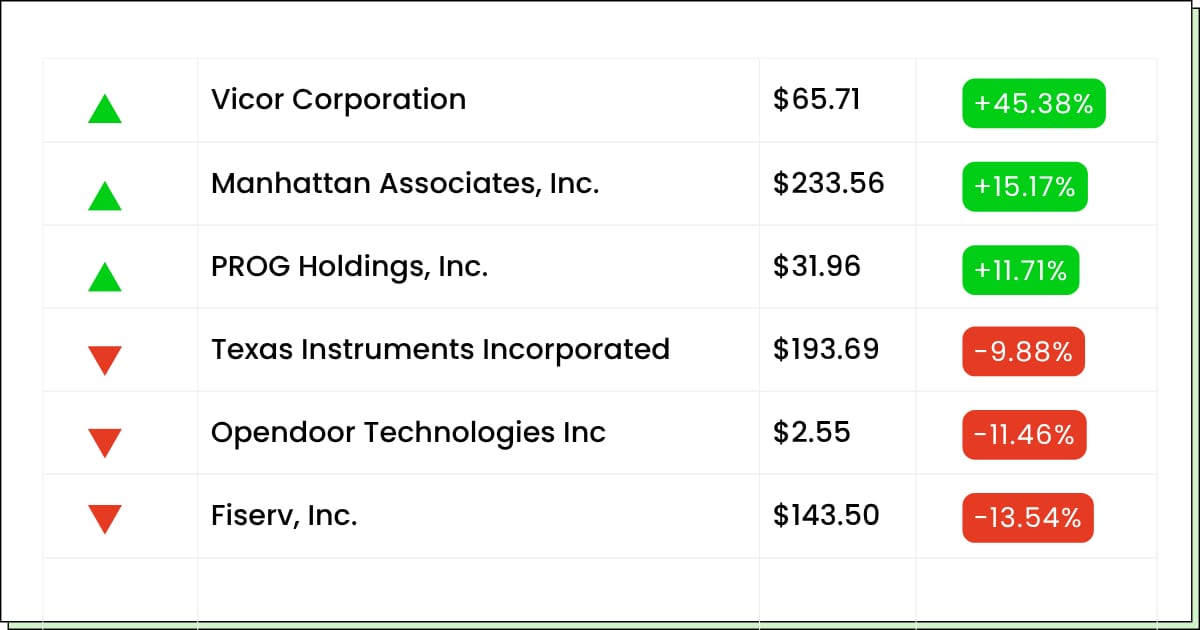Image resolution: width=1200 pixels, height=630 pixels.
Task: Click the red -9.88% badge
Action: point(1024,351)
